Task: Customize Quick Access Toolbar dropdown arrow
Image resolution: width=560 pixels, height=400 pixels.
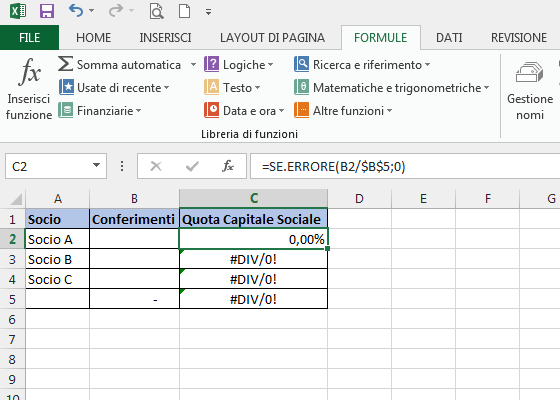Action: [208, 12]
